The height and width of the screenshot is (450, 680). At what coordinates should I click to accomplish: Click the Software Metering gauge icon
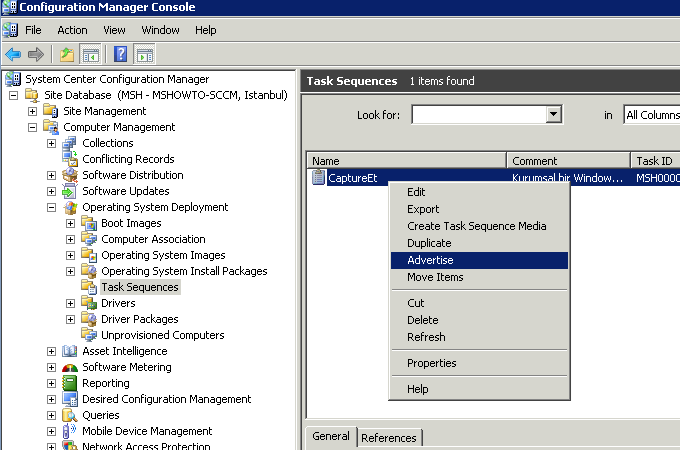click(x=70, y=368)
